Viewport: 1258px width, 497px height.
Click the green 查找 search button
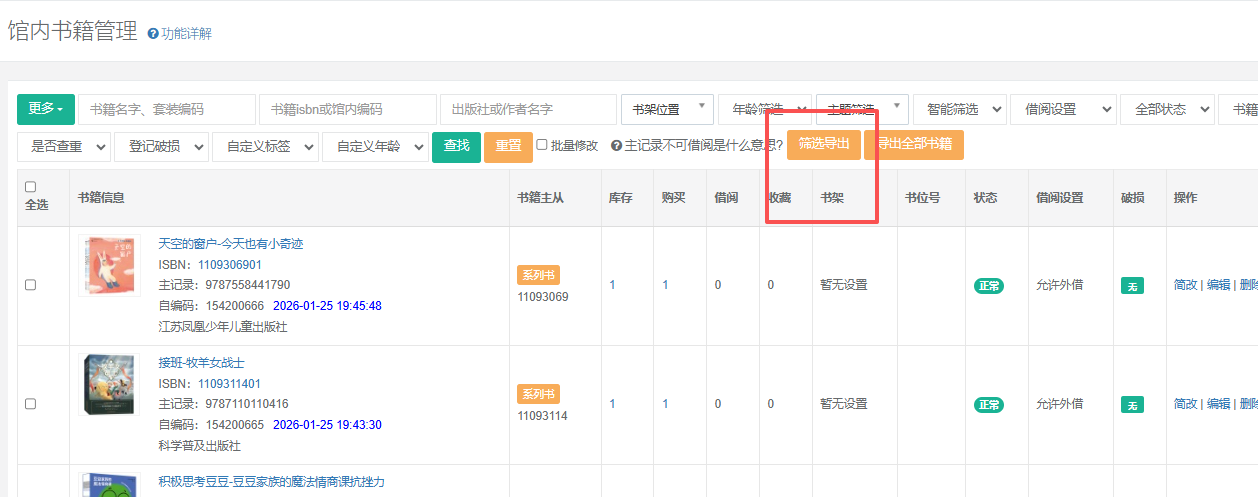pos(456,146)
